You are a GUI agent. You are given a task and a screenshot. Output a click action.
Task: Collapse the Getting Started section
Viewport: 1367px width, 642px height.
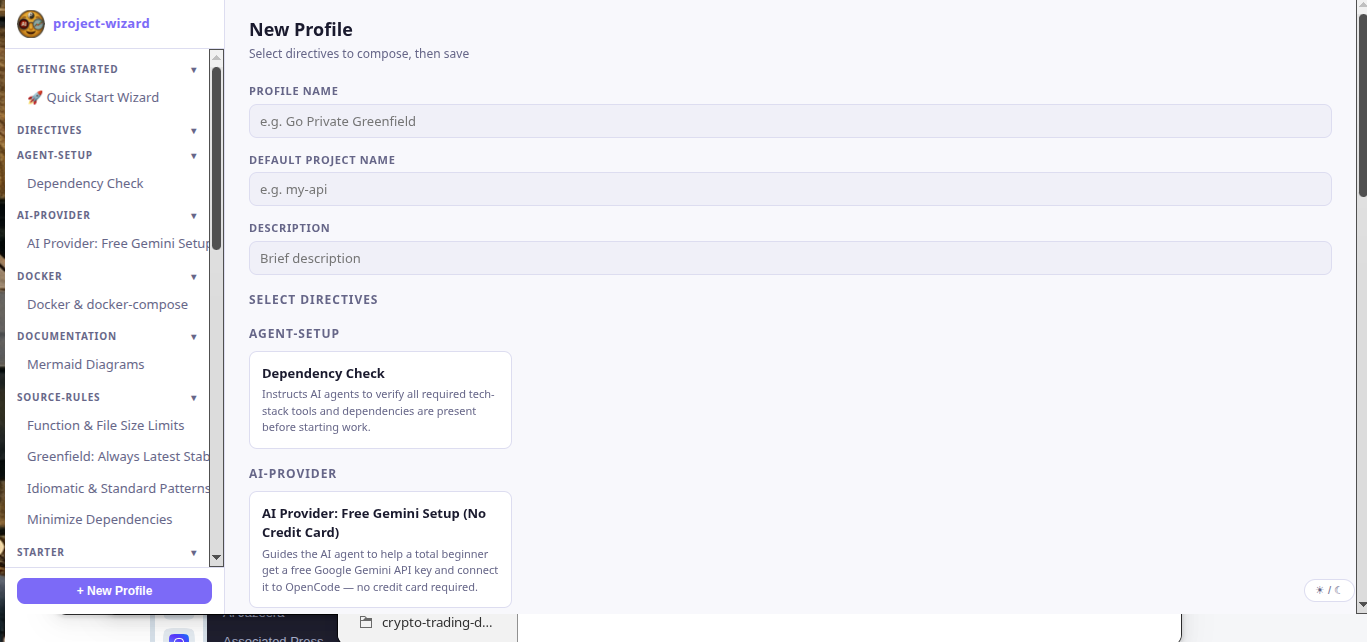click(194, 70)
